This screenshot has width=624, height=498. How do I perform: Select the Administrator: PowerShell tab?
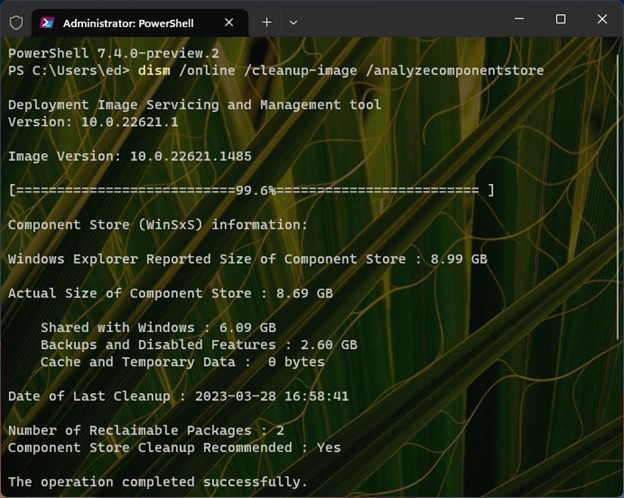(x=130, y=22)
